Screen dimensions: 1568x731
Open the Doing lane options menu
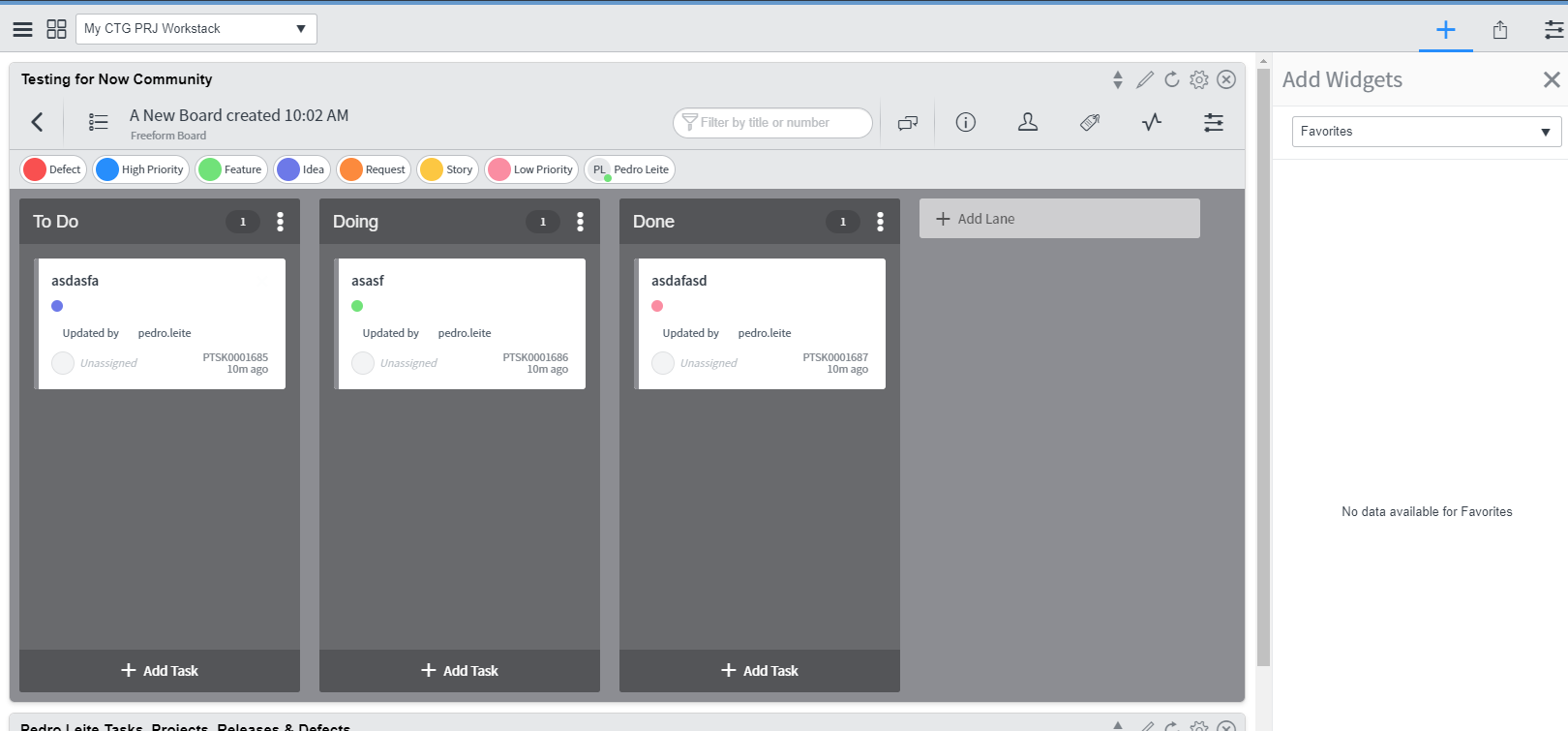coord(581,222)
